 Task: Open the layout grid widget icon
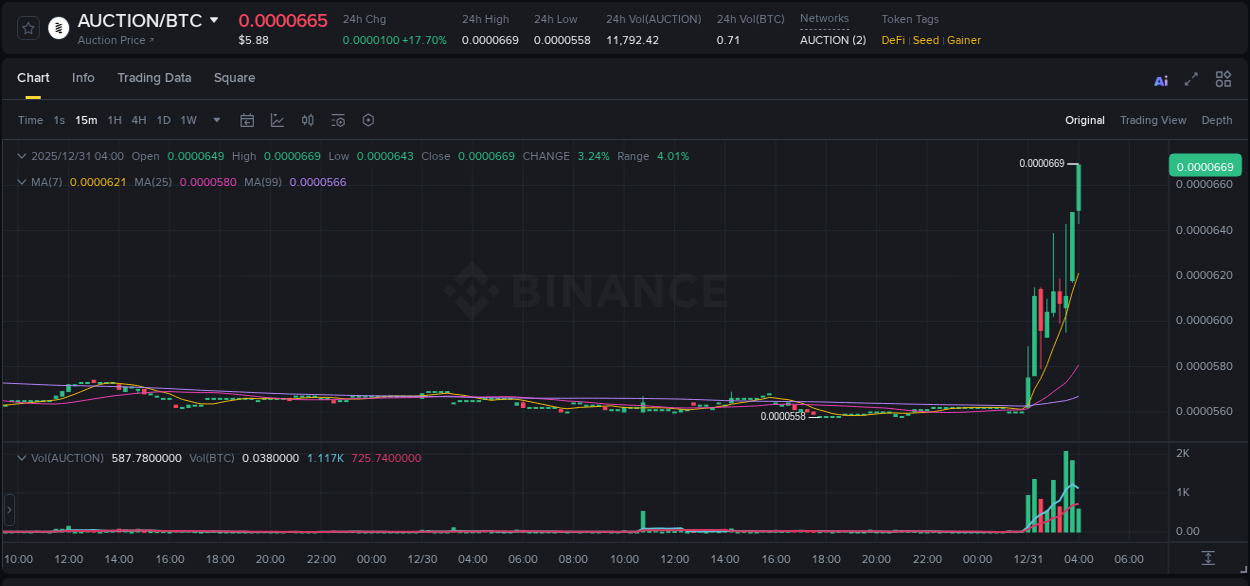tap(1223, 80)
